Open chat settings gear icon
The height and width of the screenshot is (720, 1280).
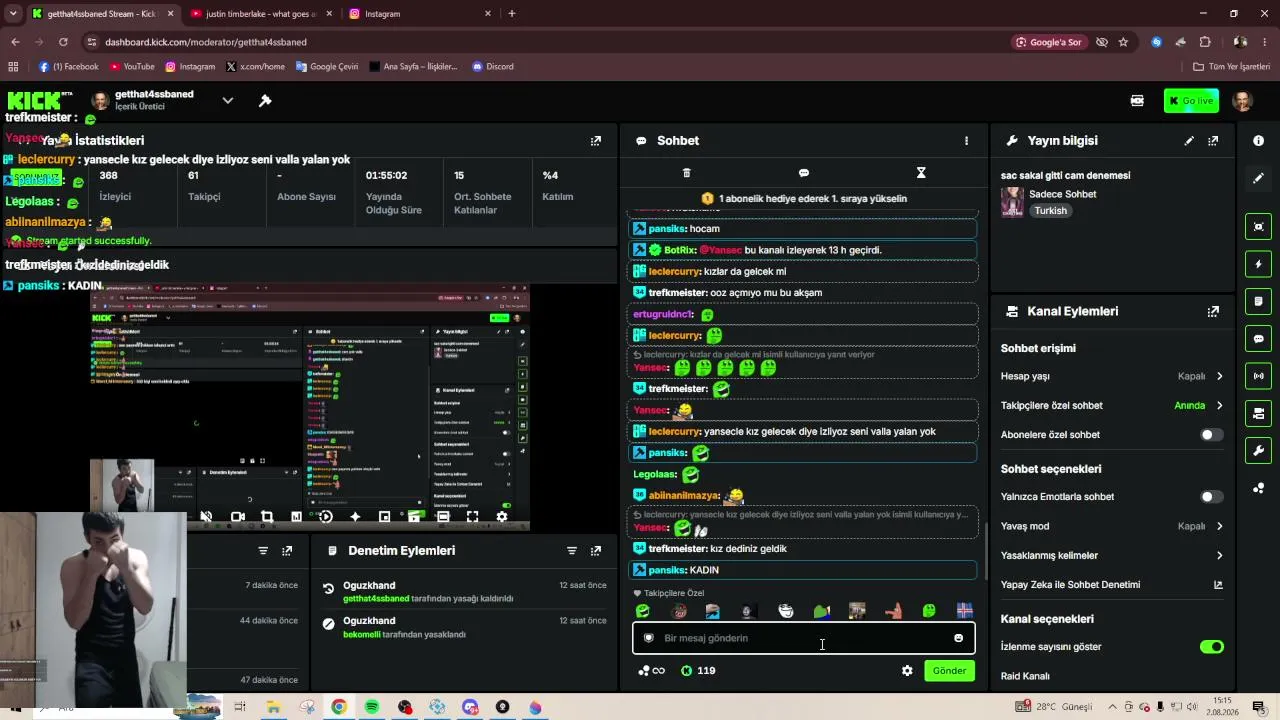click(907, 671)
